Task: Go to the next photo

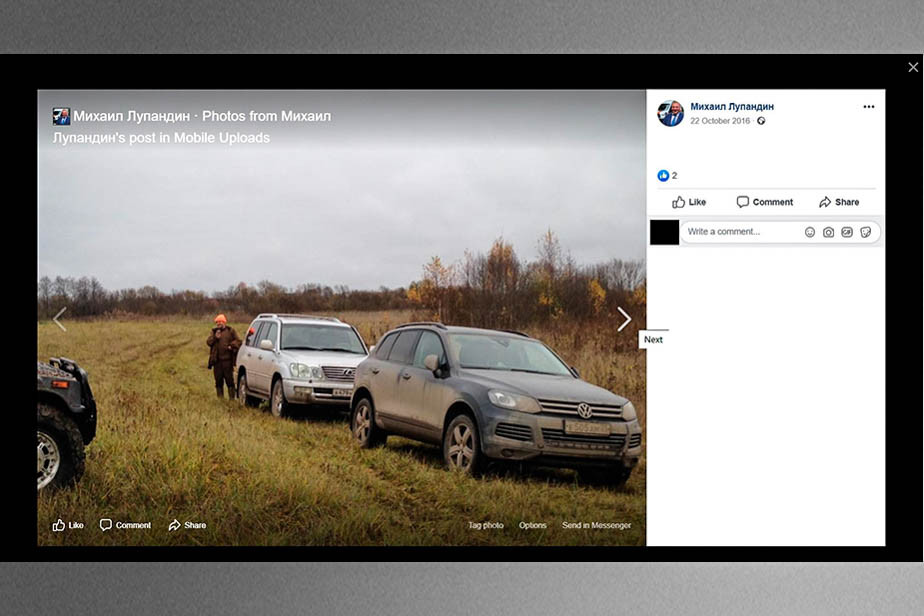Action: (624, 319)
